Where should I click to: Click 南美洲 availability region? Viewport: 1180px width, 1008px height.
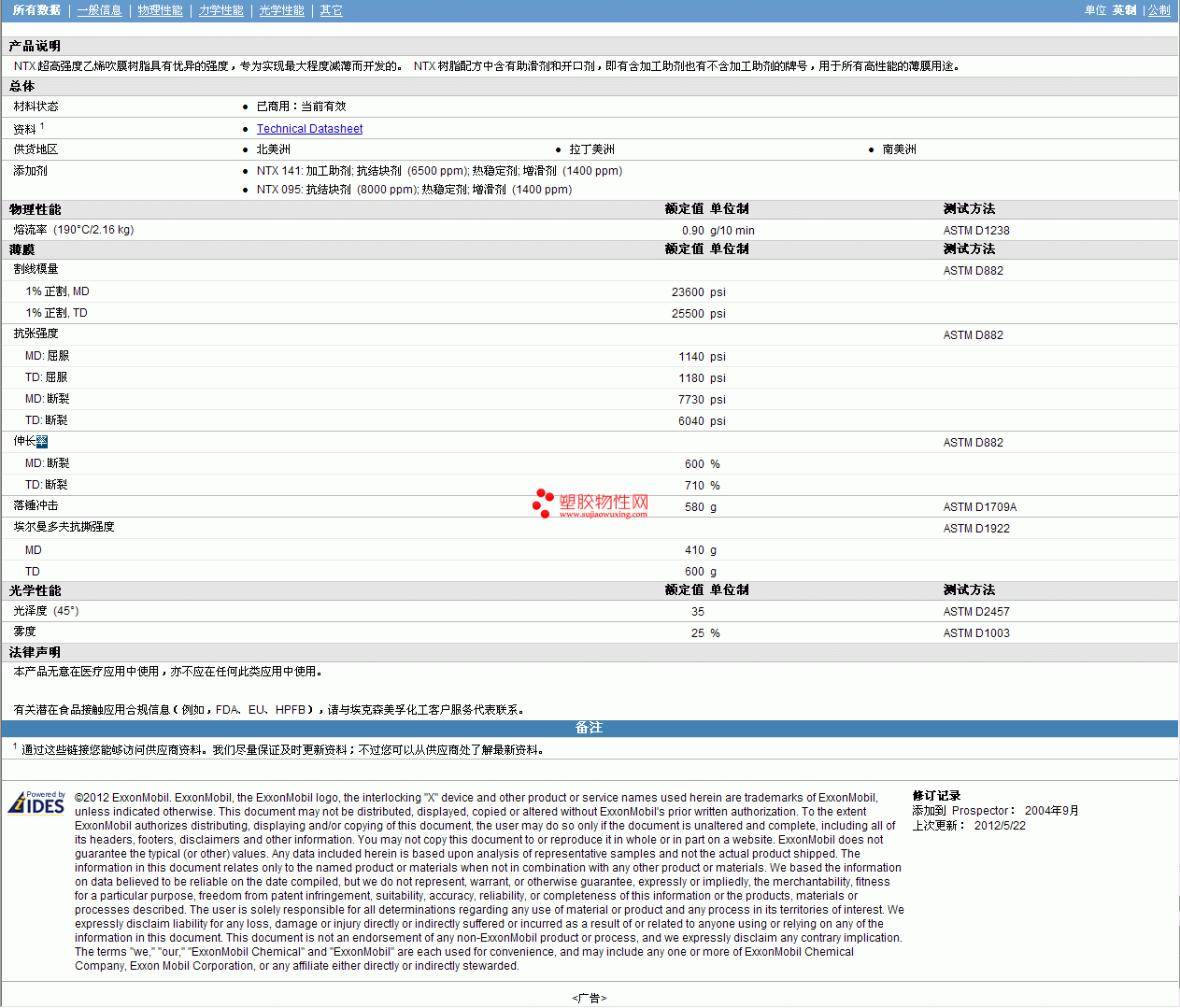[x=899, y=149]
